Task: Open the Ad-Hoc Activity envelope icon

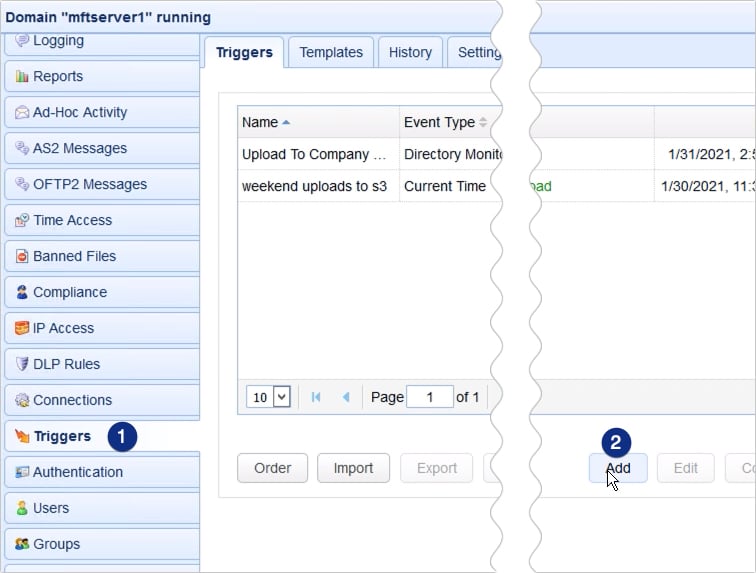Action: (22, 113)
